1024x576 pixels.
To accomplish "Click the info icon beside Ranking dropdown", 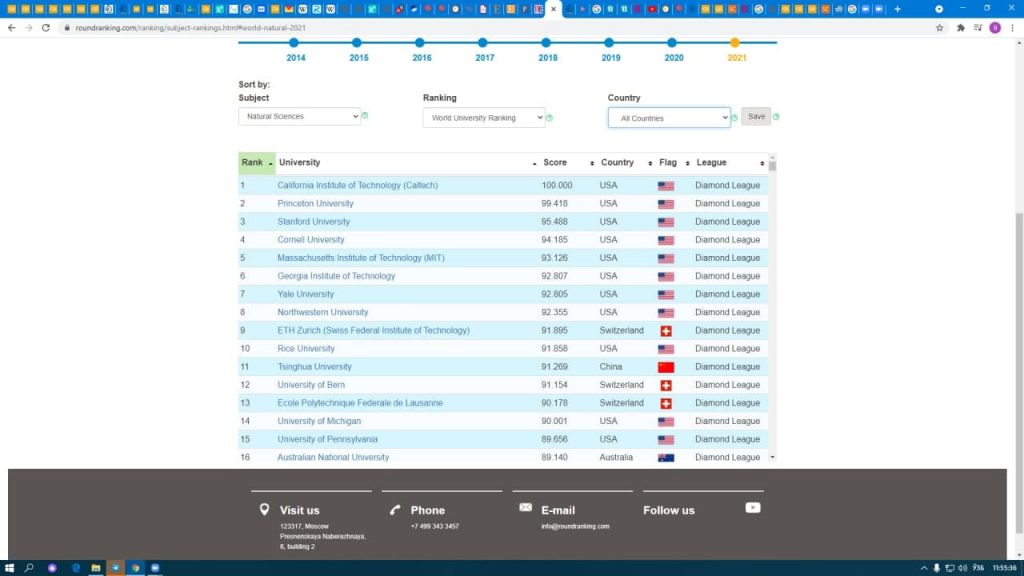I will tap(549, 118).
